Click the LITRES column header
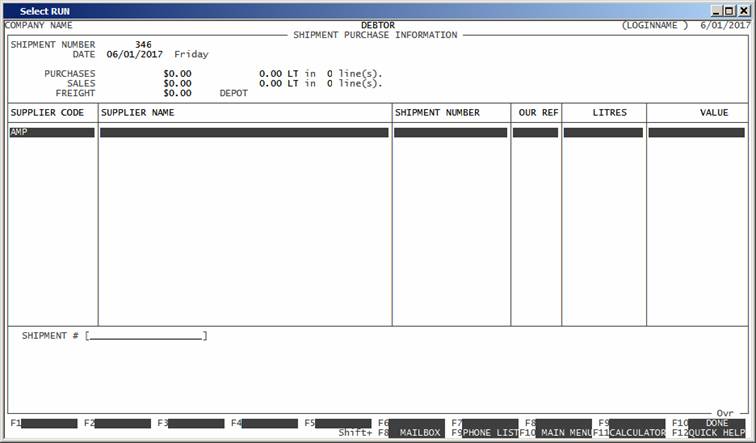The height and width of the screenshot is (443, 756). (609, 112)
